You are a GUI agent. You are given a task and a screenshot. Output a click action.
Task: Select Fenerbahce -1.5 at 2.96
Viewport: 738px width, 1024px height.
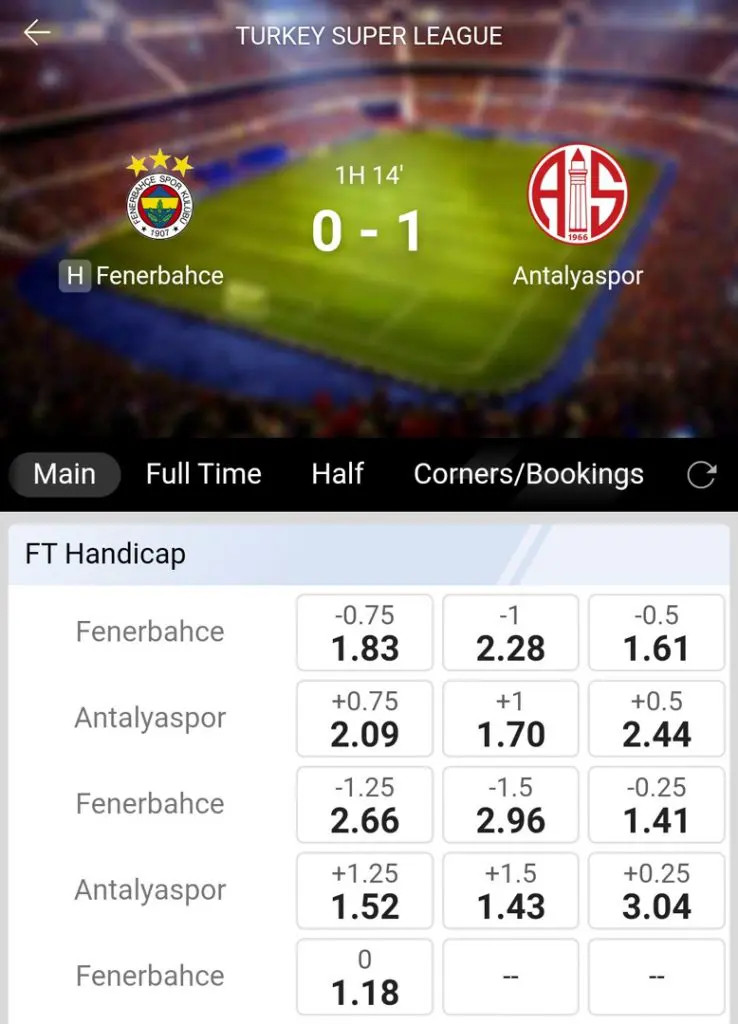click(511, 805)
